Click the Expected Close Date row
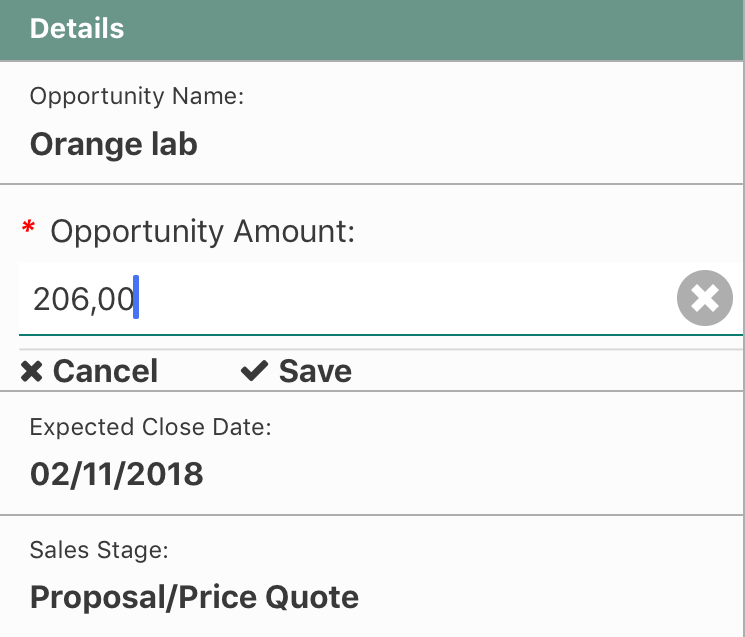745x637 pixels. (x=372, y=453)
